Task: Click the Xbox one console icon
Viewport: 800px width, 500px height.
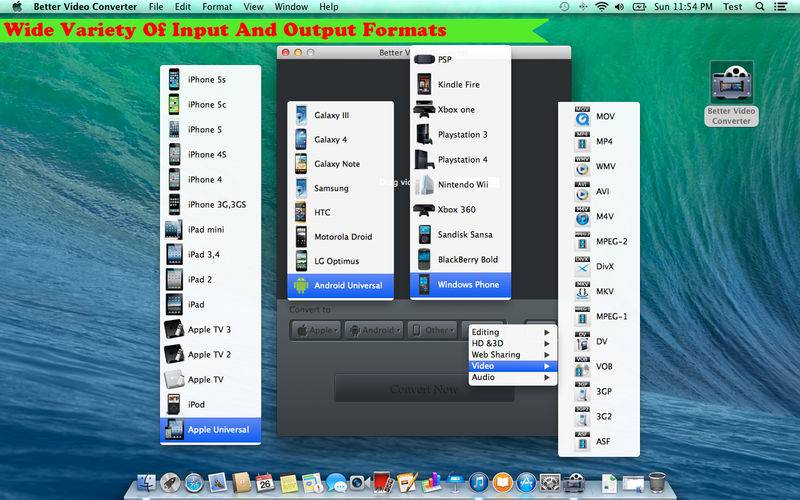Action: click(x=424, y=109)
